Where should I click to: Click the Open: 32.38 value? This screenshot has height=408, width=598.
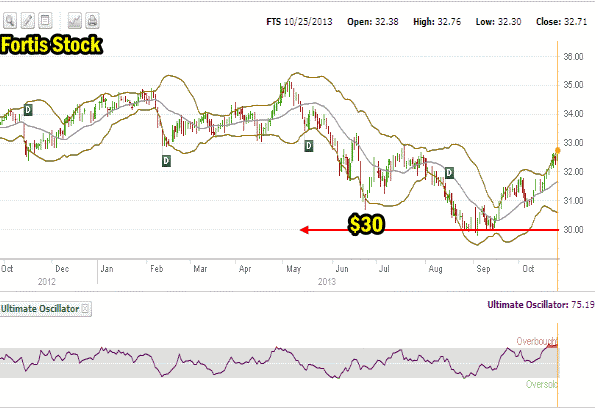pos(373,22)
